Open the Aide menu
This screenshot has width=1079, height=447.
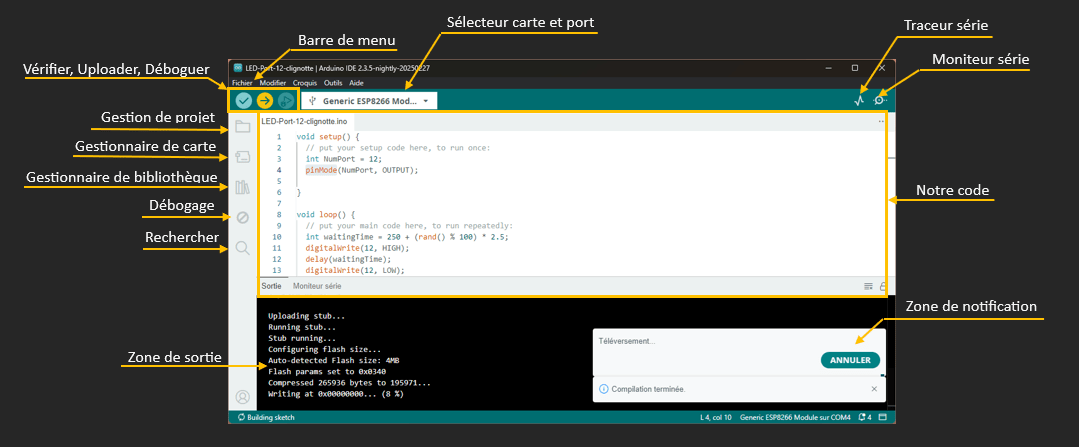[356, 83]
